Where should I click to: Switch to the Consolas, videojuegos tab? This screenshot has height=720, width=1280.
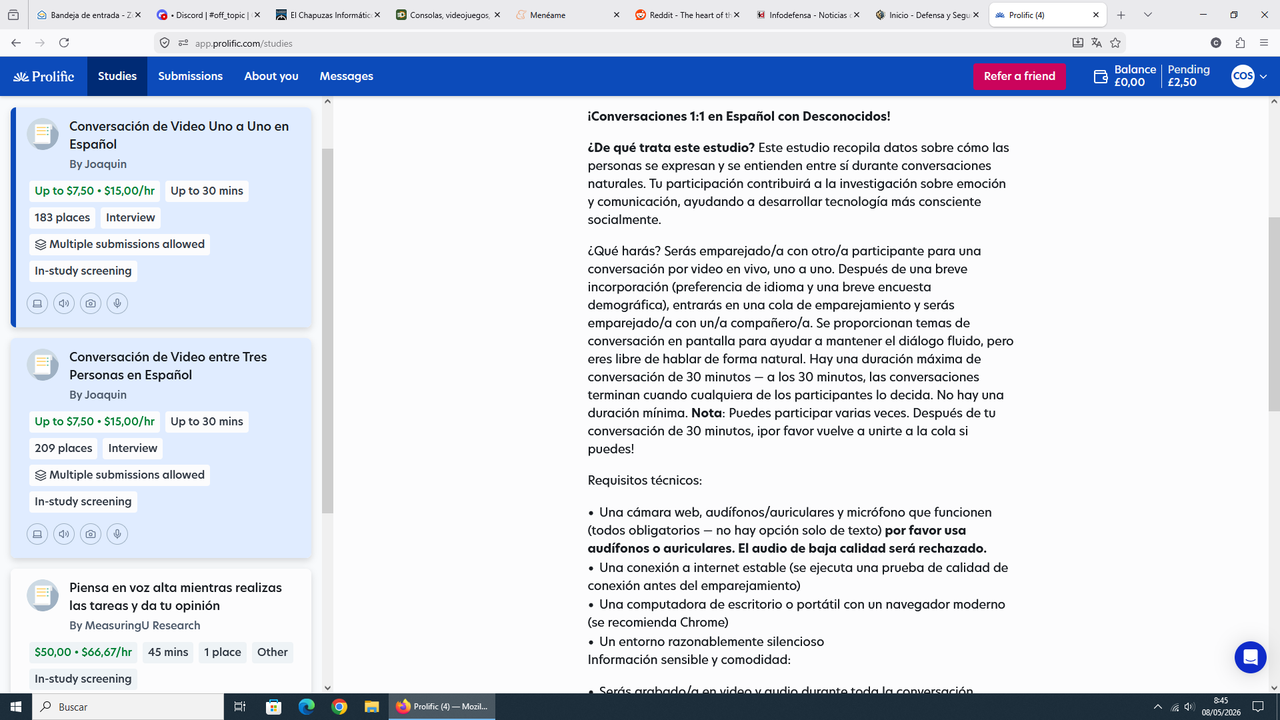tap(448, 15)
